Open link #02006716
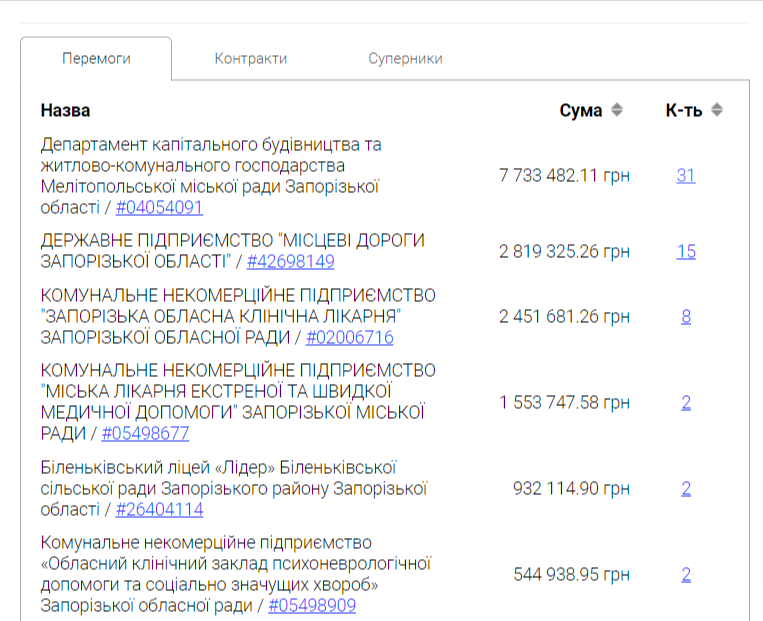763x621 pixels. pyautogui.click(x=349, y=337)
